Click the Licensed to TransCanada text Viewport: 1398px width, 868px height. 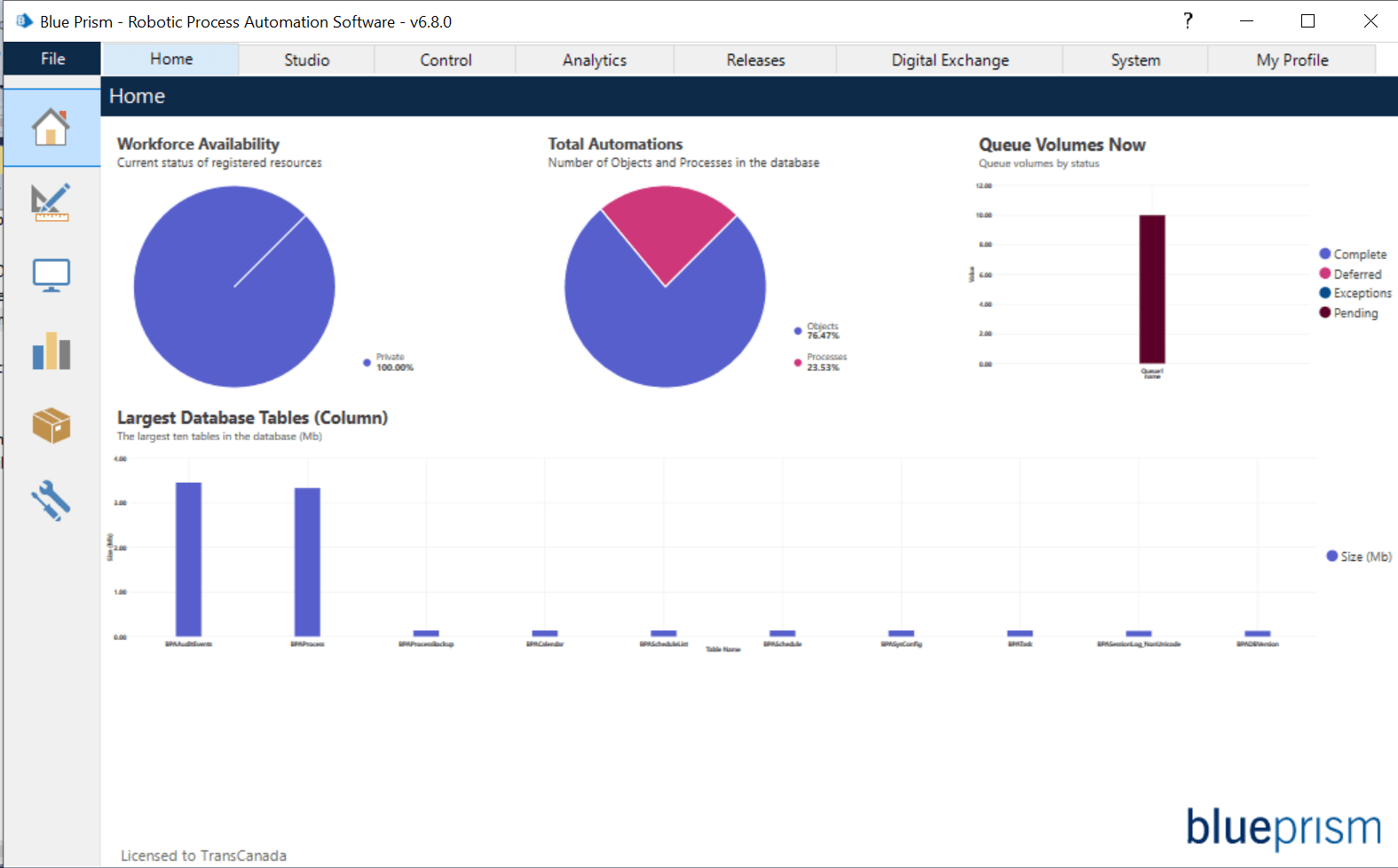[203, 856]
